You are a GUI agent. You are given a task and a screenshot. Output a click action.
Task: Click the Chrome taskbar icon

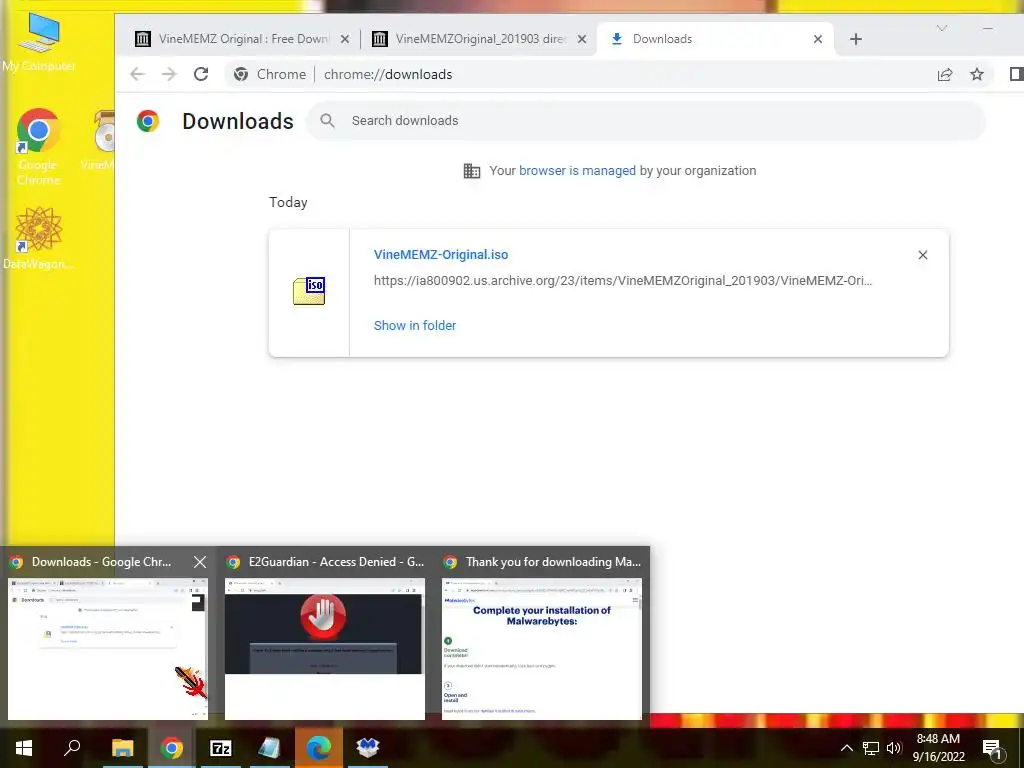click(x=172, y=748)
